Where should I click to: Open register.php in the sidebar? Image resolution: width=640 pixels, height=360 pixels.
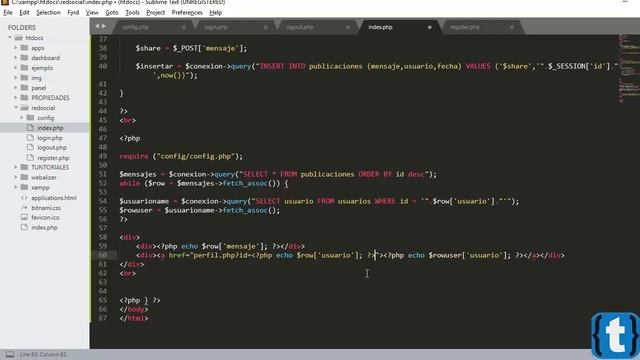53,158
